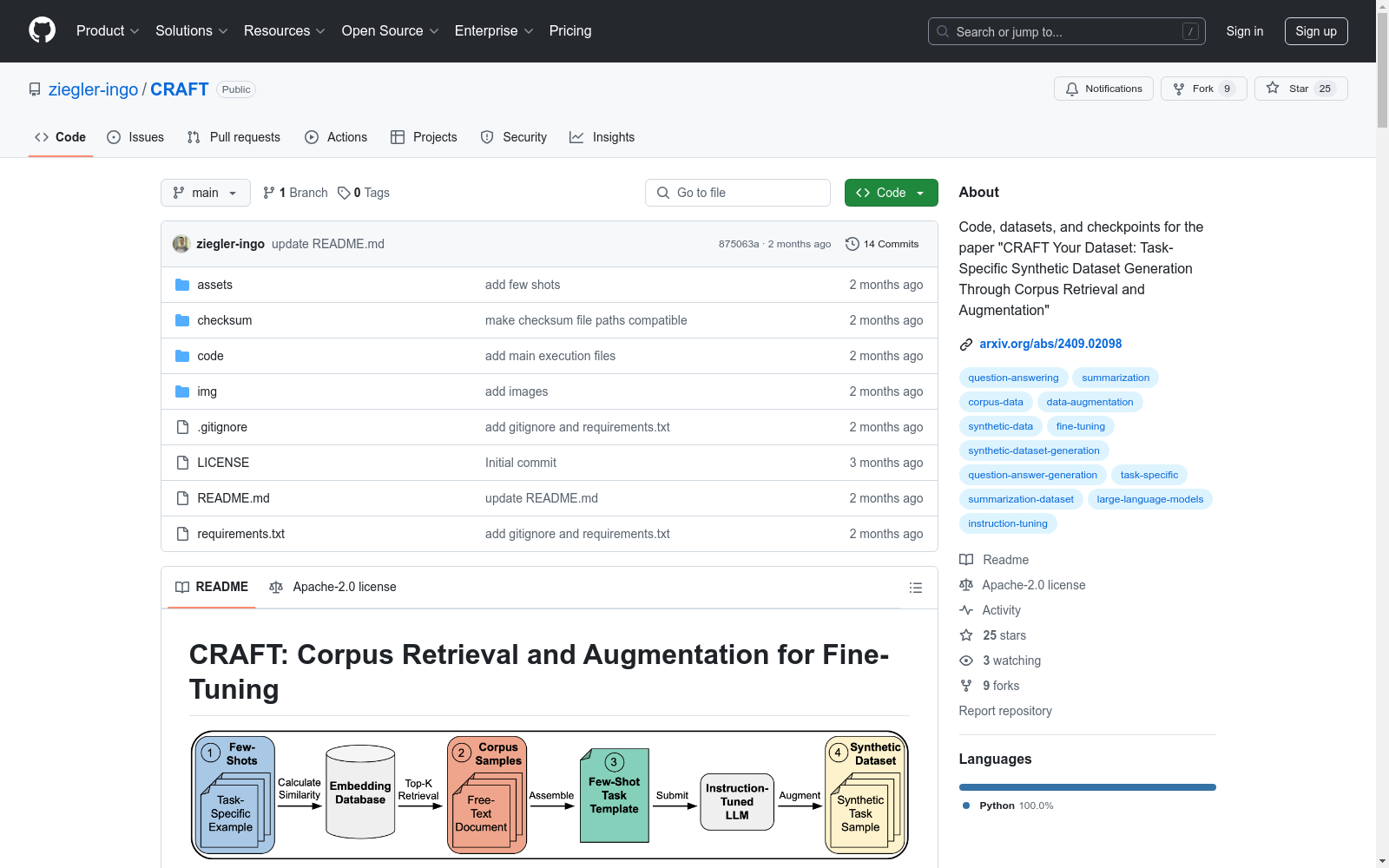This screenshot has height=868, width=1389.
Task: Click the Sign up button
Action: 1316,31
